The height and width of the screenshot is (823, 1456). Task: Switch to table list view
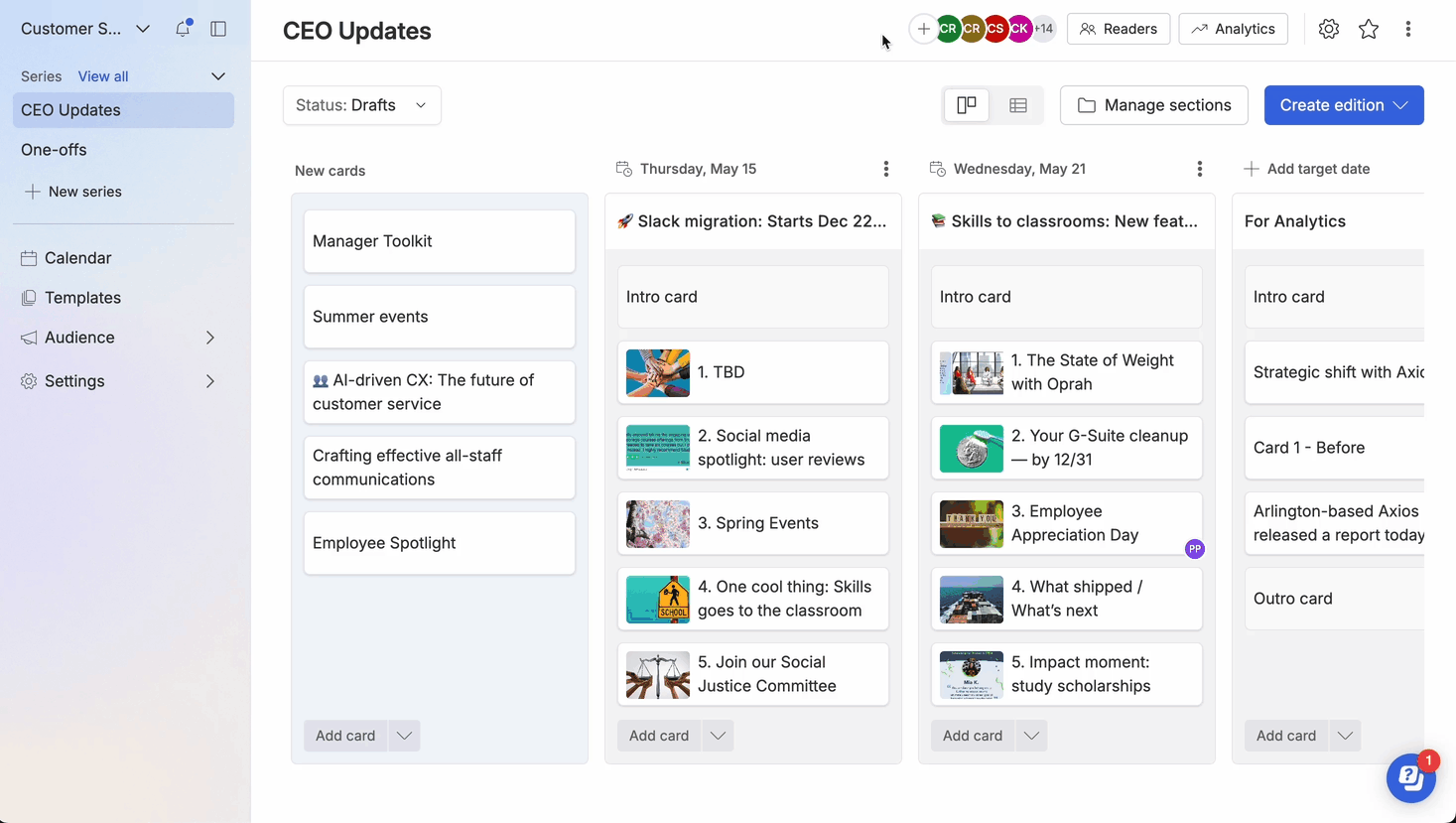1018,105
